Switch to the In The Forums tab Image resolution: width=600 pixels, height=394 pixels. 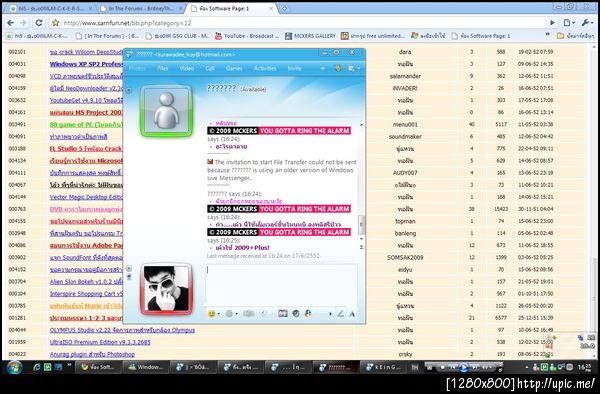(x=140, y=8)
